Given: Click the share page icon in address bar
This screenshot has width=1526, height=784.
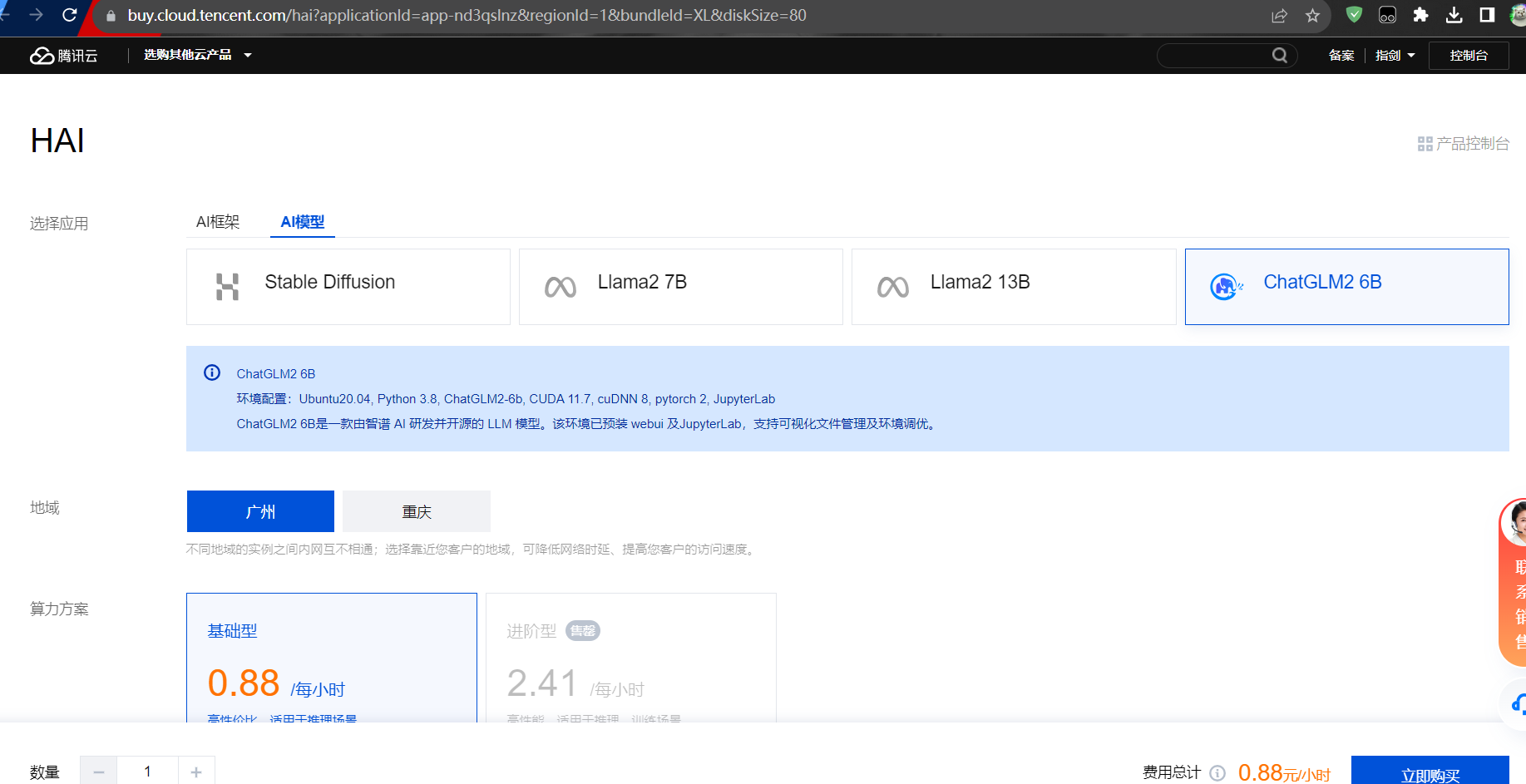Looking at the screenshot, I should (x=1279, y=16).
